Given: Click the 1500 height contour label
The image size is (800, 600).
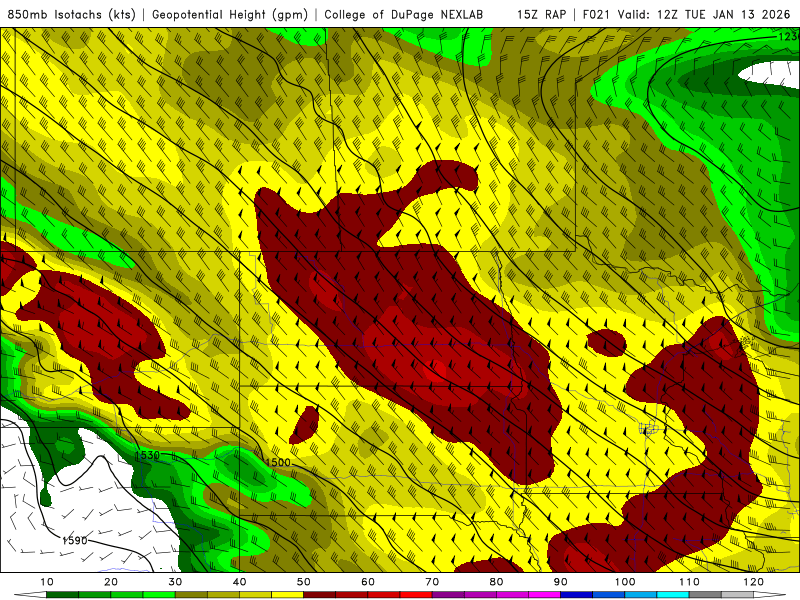Looking at the screenshot, I should coord(278,462).
